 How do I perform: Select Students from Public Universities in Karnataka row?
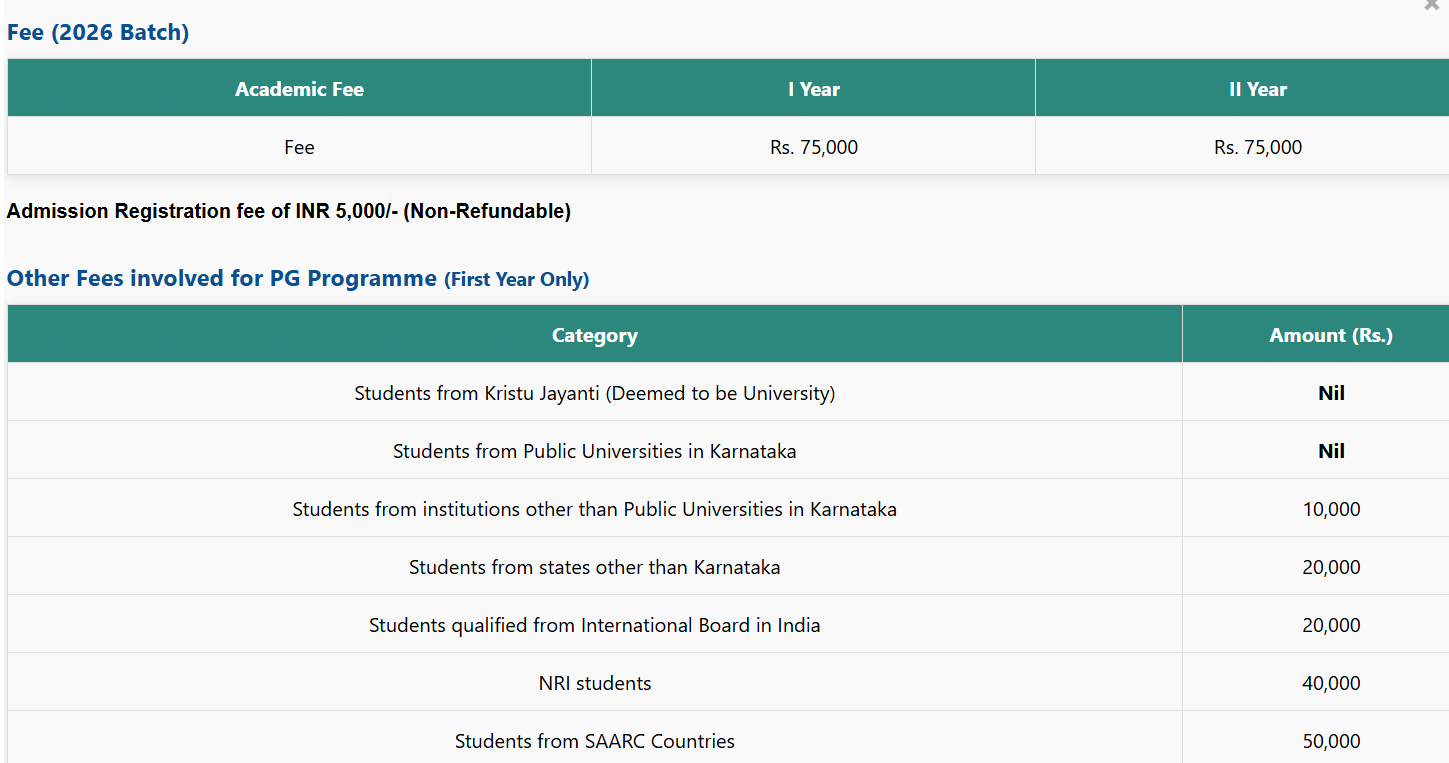pos(594,451)
